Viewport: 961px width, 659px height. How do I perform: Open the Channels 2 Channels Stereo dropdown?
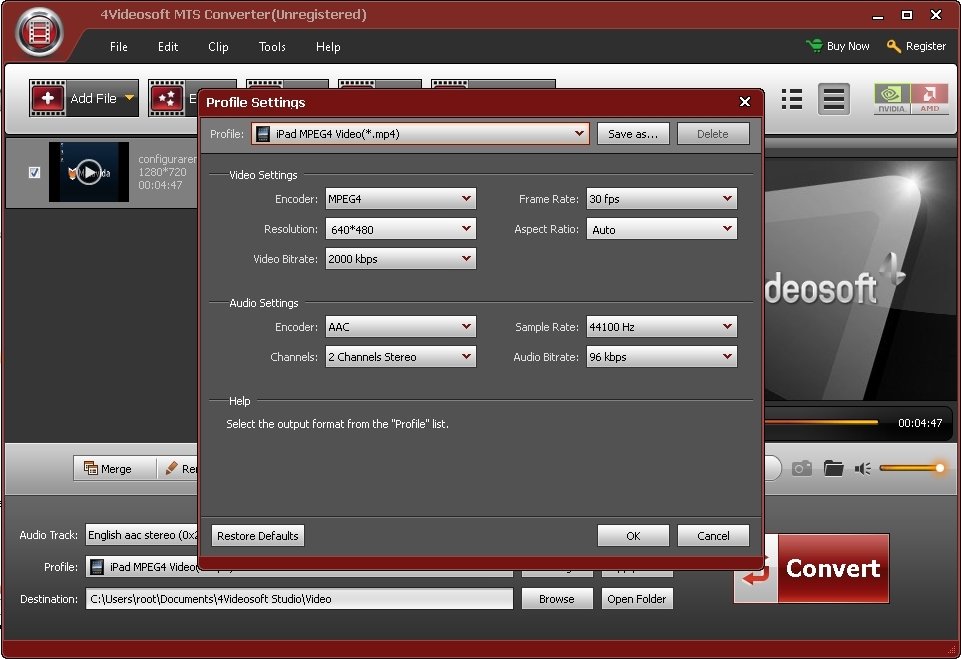coord(400,357)
